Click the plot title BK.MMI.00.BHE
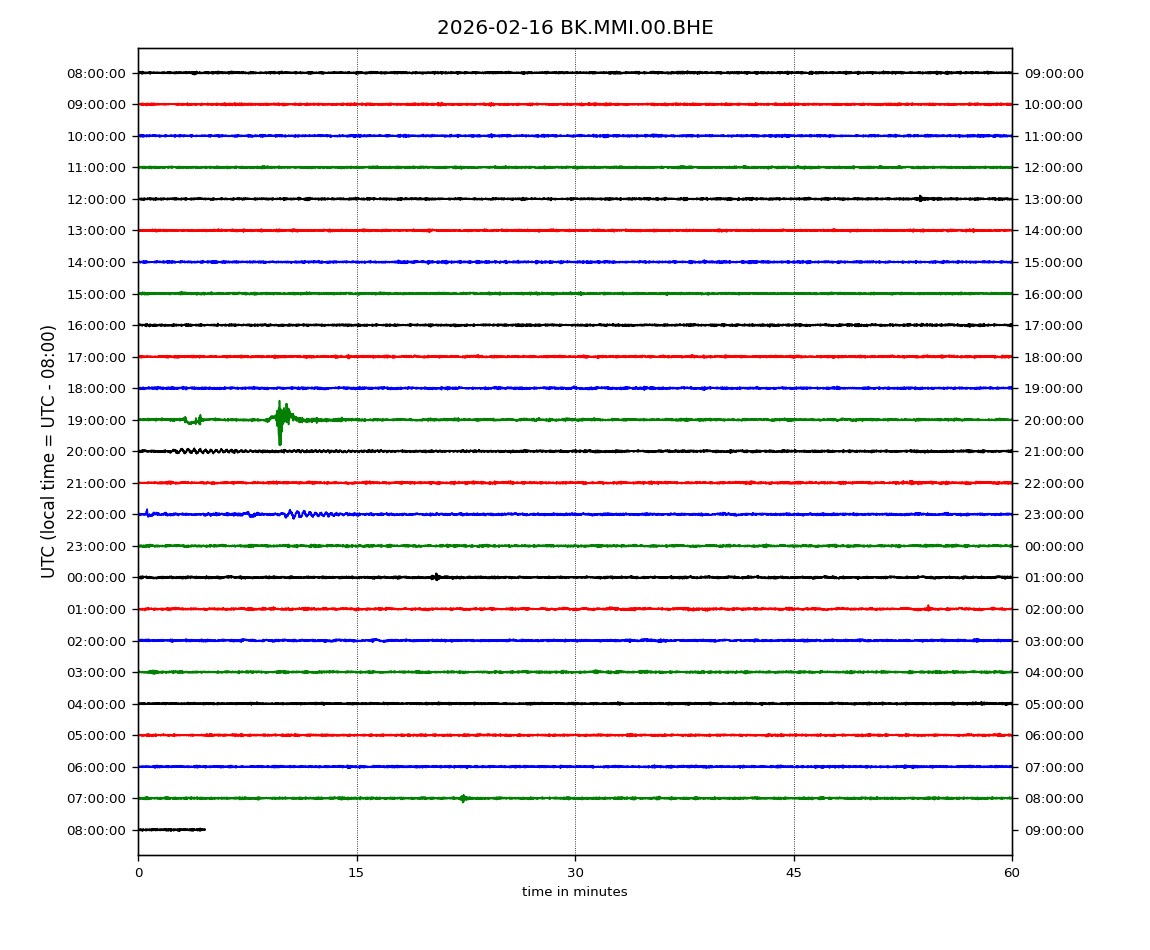Screen dimensions: 1150x950 575,28
